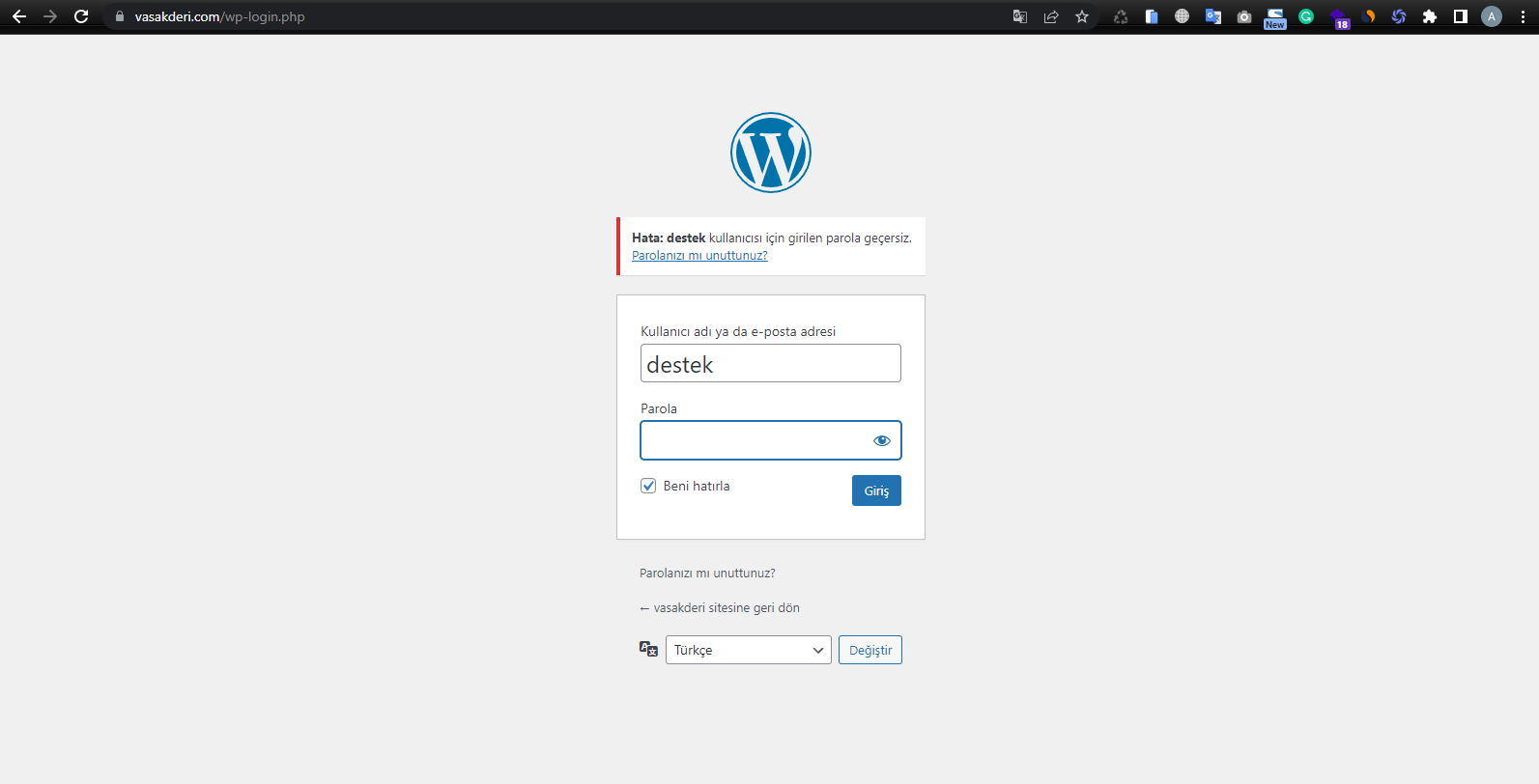Click the browser forward arrow
This screenshot has height=784, width=1539.
click(50, 16)
